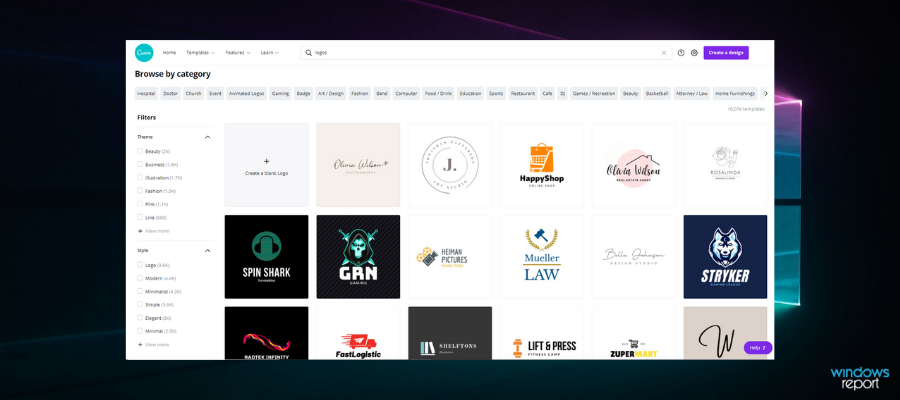Click the plus icon on blank logo card
This screenshot has height=400, width=900.
(266, 161)
